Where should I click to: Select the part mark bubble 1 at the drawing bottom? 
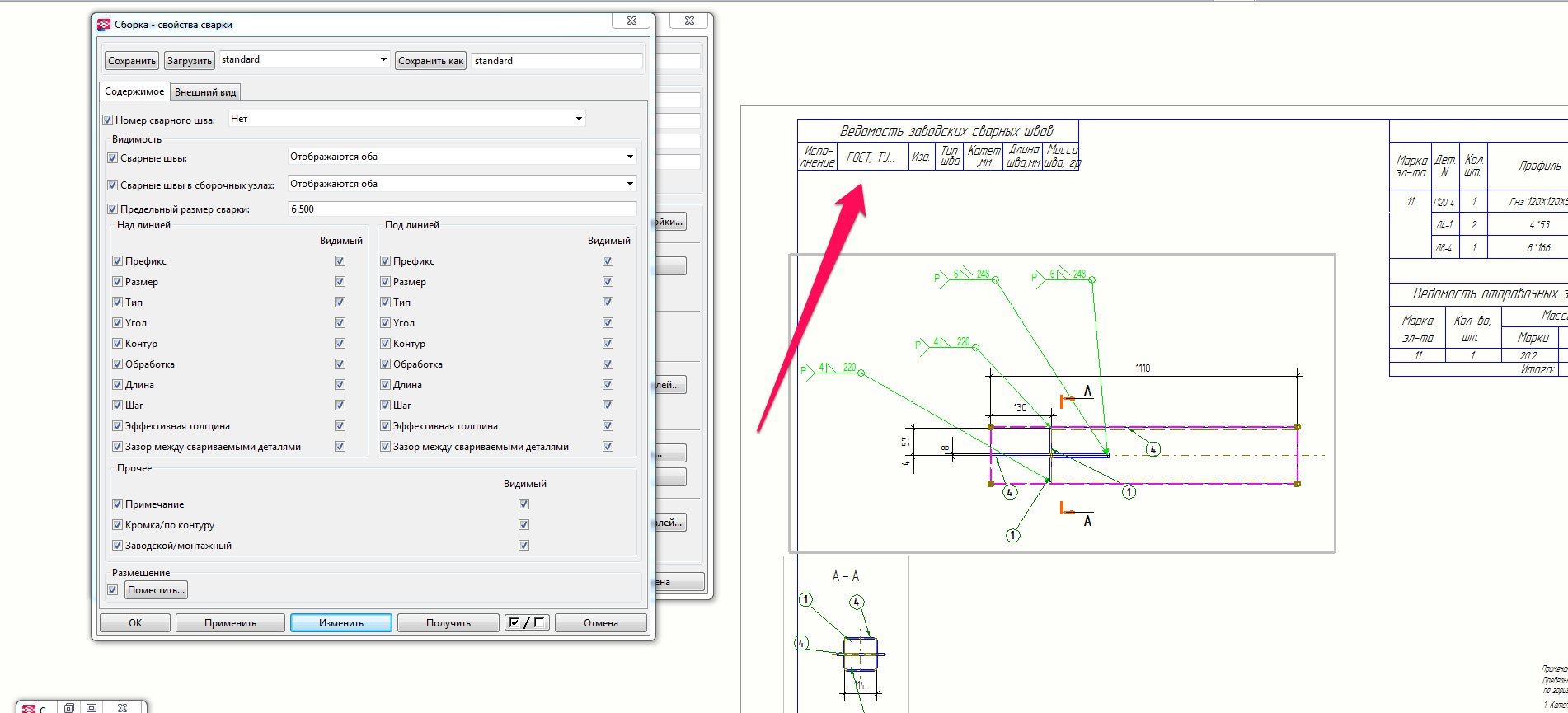(x=1012, y=535)
